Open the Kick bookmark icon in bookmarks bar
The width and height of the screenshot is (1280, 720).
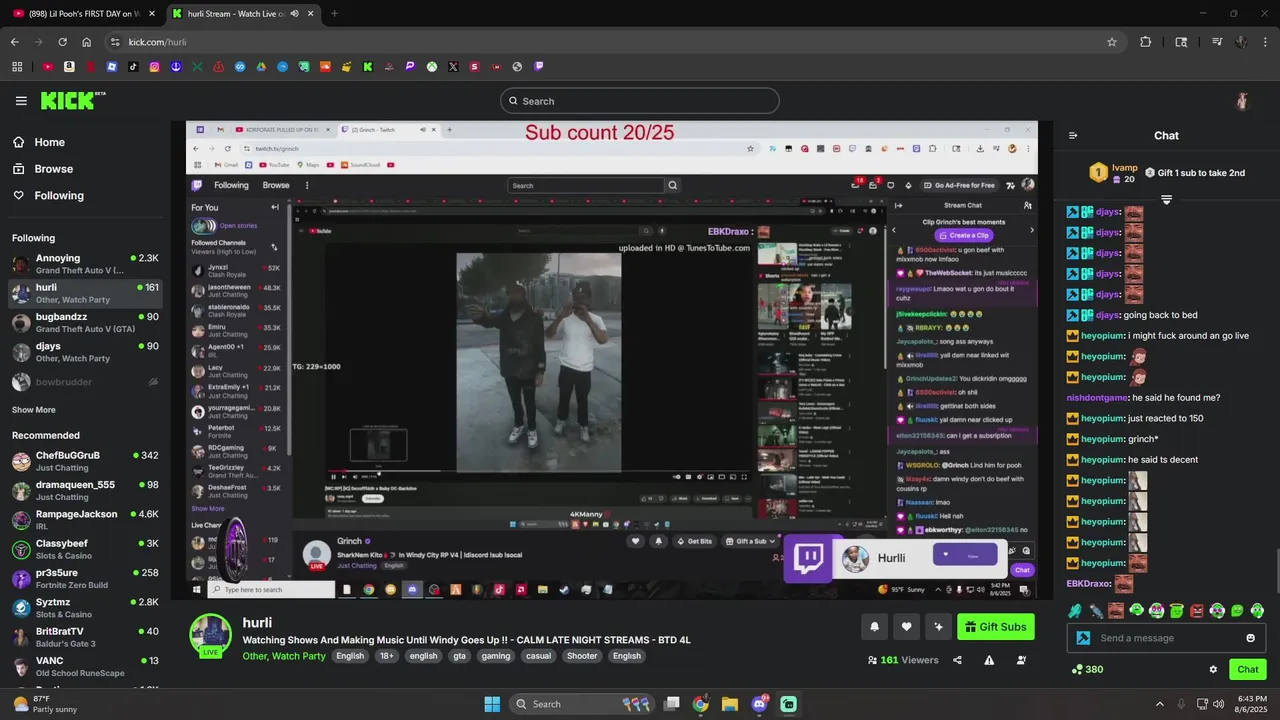coord(368,66)
